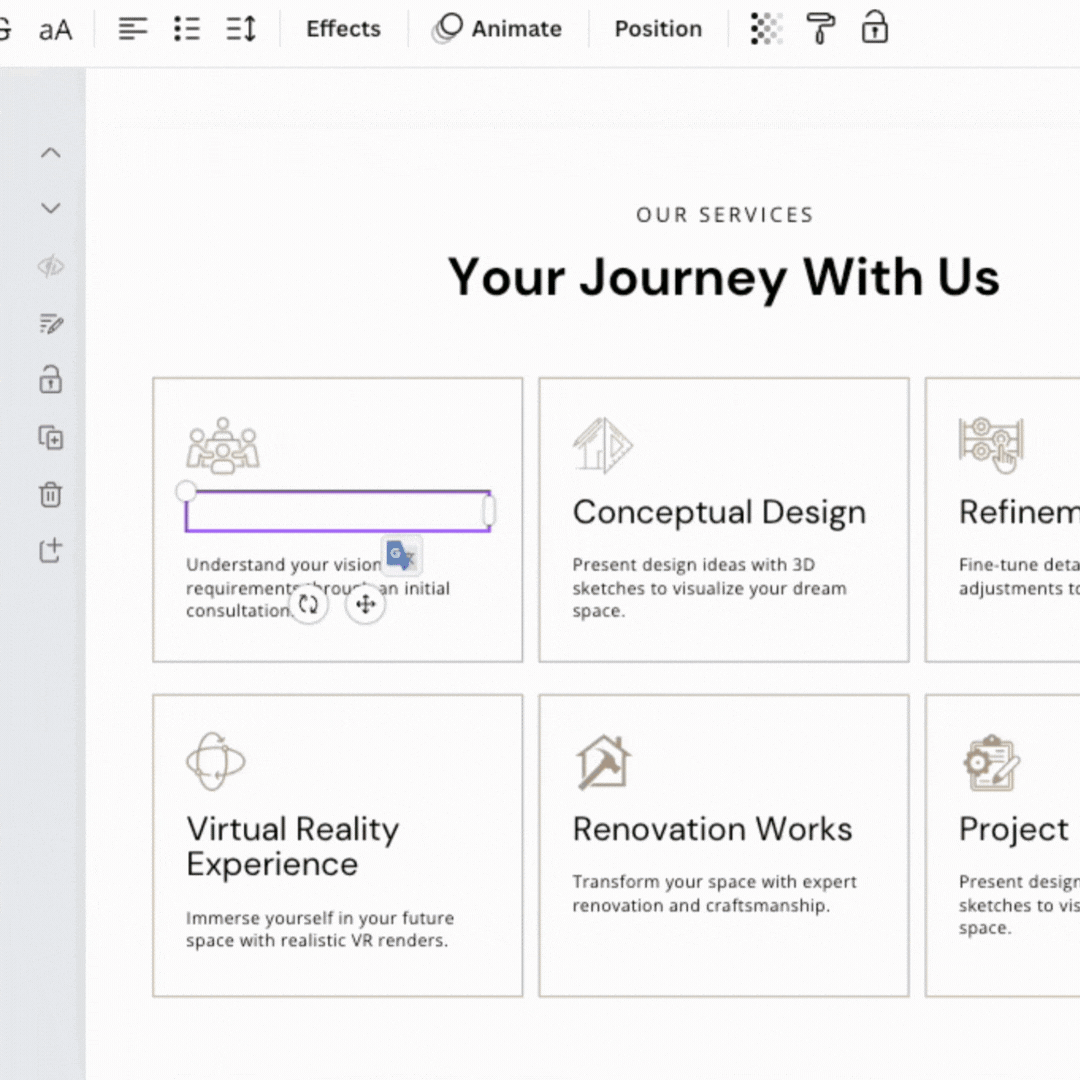
Task: Add a new page via the sidebar icon
Action: pos(50,550)
